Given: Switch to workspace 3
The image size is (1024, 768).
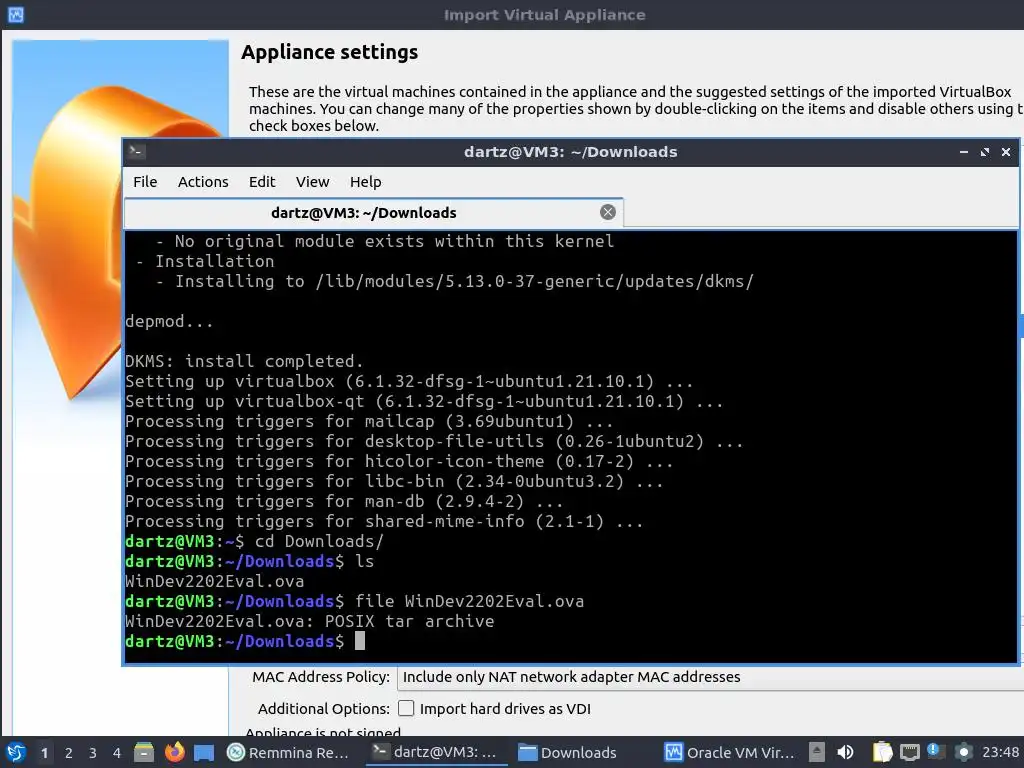Looking at the screenshot, I should click(x=93, y=753).
